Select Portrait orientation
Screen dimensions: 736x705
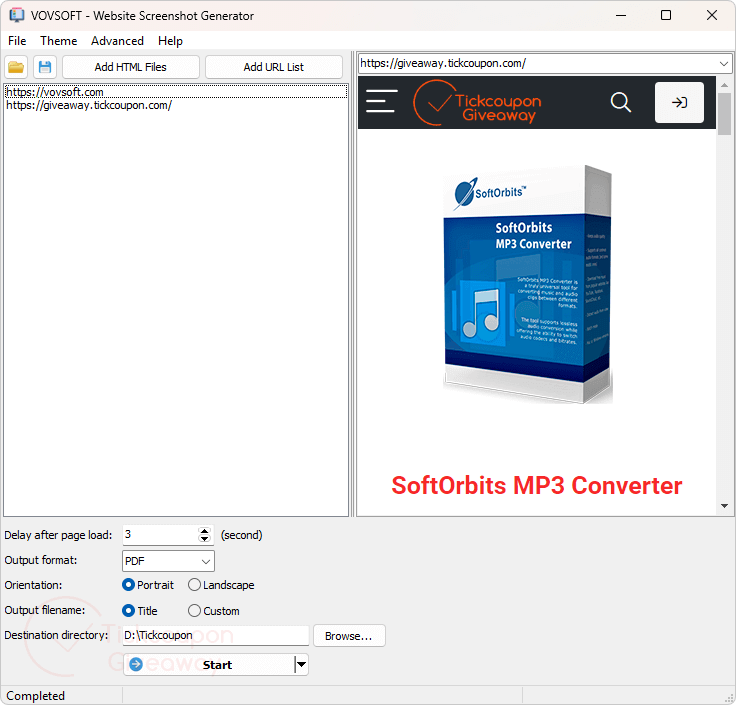(147, 585)
